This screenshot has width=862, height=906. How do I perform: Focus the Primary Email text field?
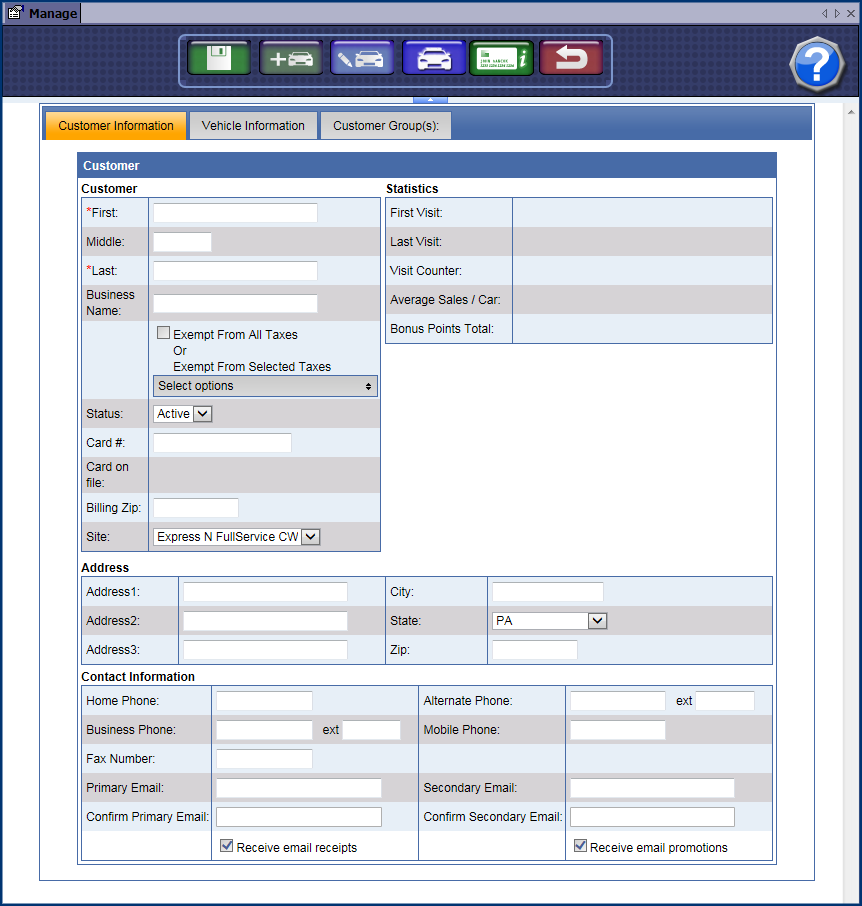[299, 788]
